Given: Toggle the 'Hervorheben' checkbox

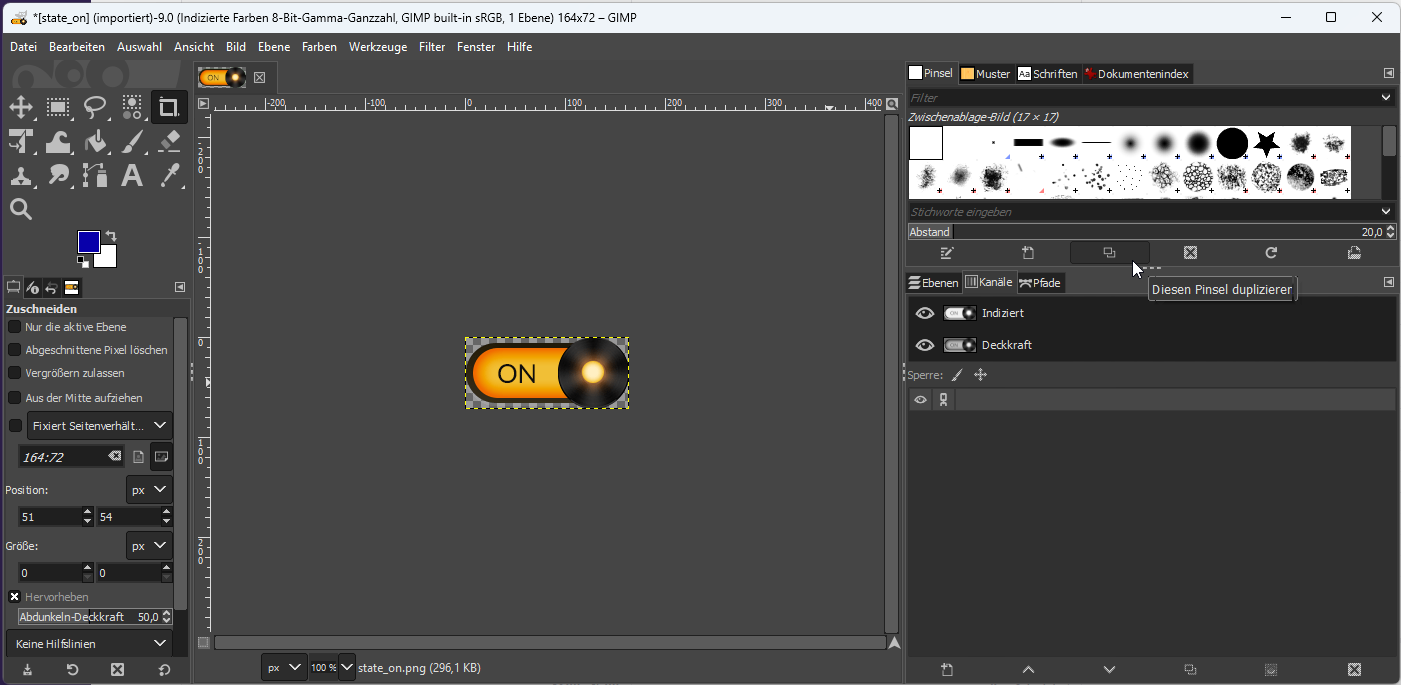Looking at the screenshot, I should click(x=15, y=597).
